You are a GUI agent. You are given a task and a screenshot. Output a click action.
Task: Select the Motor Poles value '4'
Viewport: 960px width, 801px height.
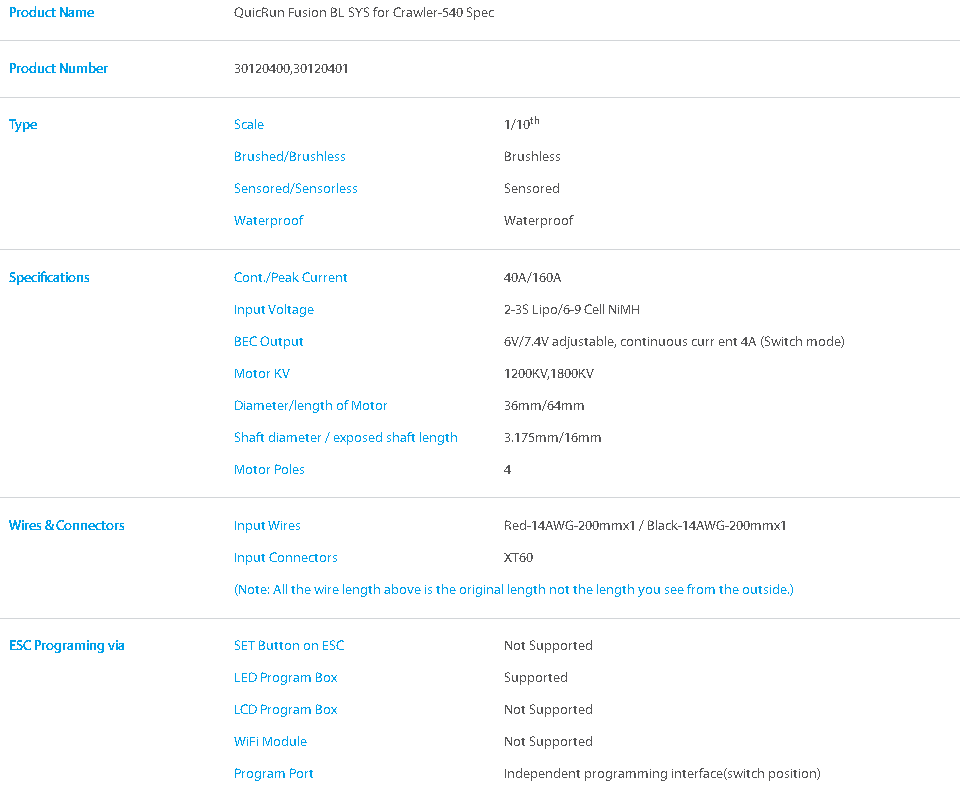[507, 470]
